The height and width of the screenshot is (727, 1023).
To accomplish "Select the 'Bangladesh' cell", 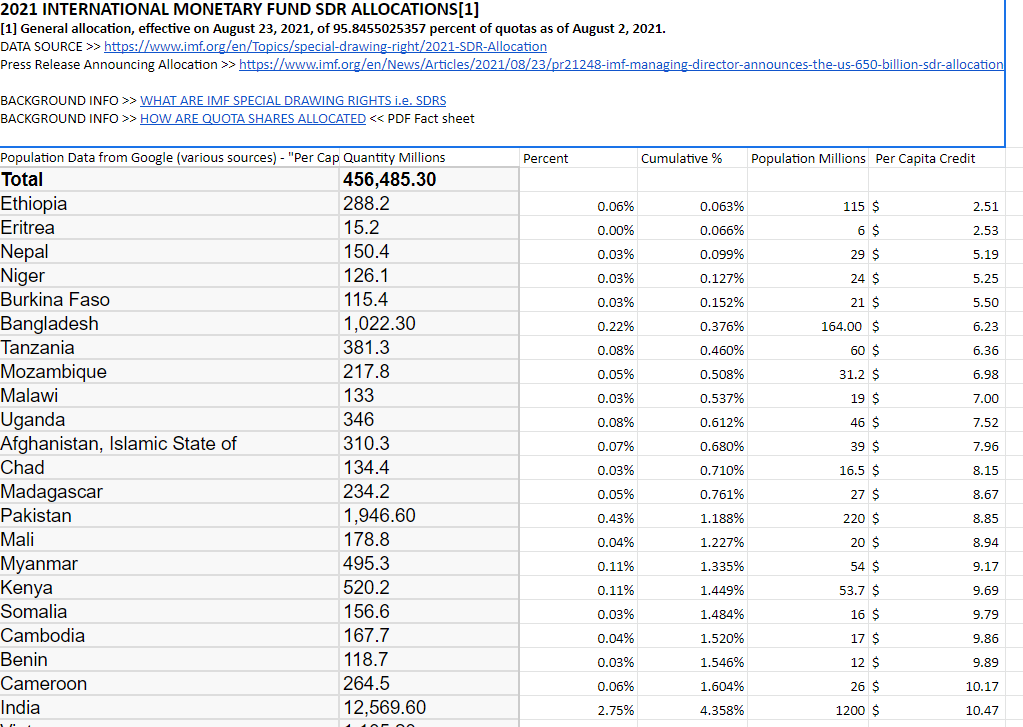I will [170, 324].
